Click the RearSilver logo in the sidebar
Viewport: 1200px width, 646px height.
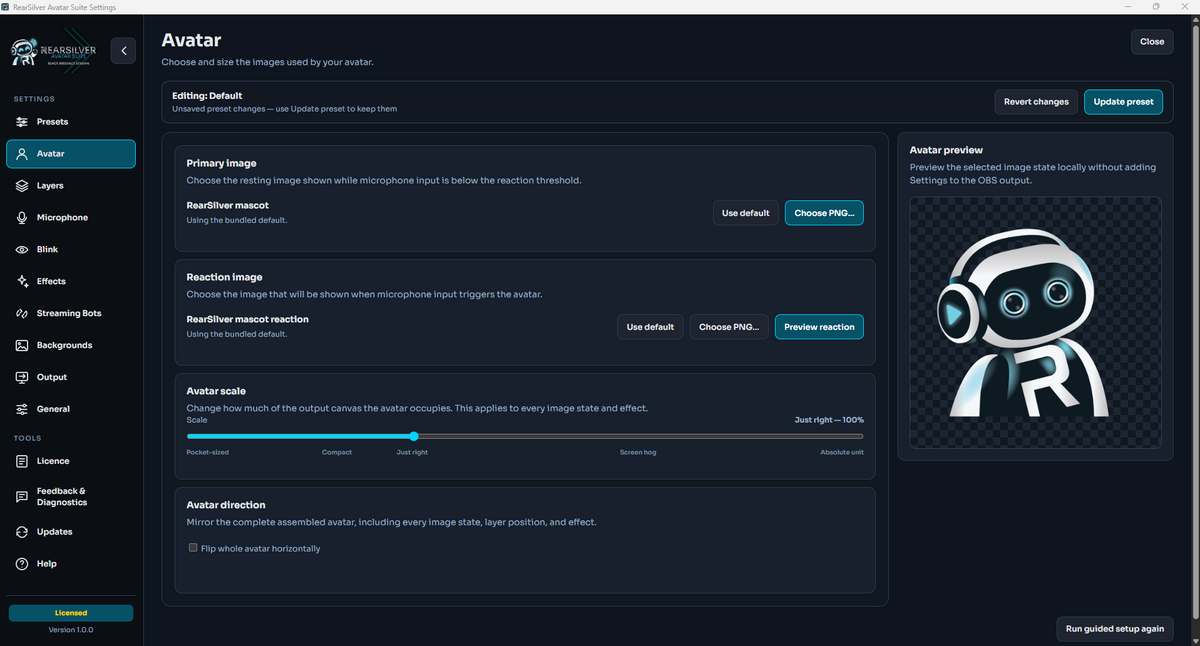pyautogui.click(x=56, y=51)
